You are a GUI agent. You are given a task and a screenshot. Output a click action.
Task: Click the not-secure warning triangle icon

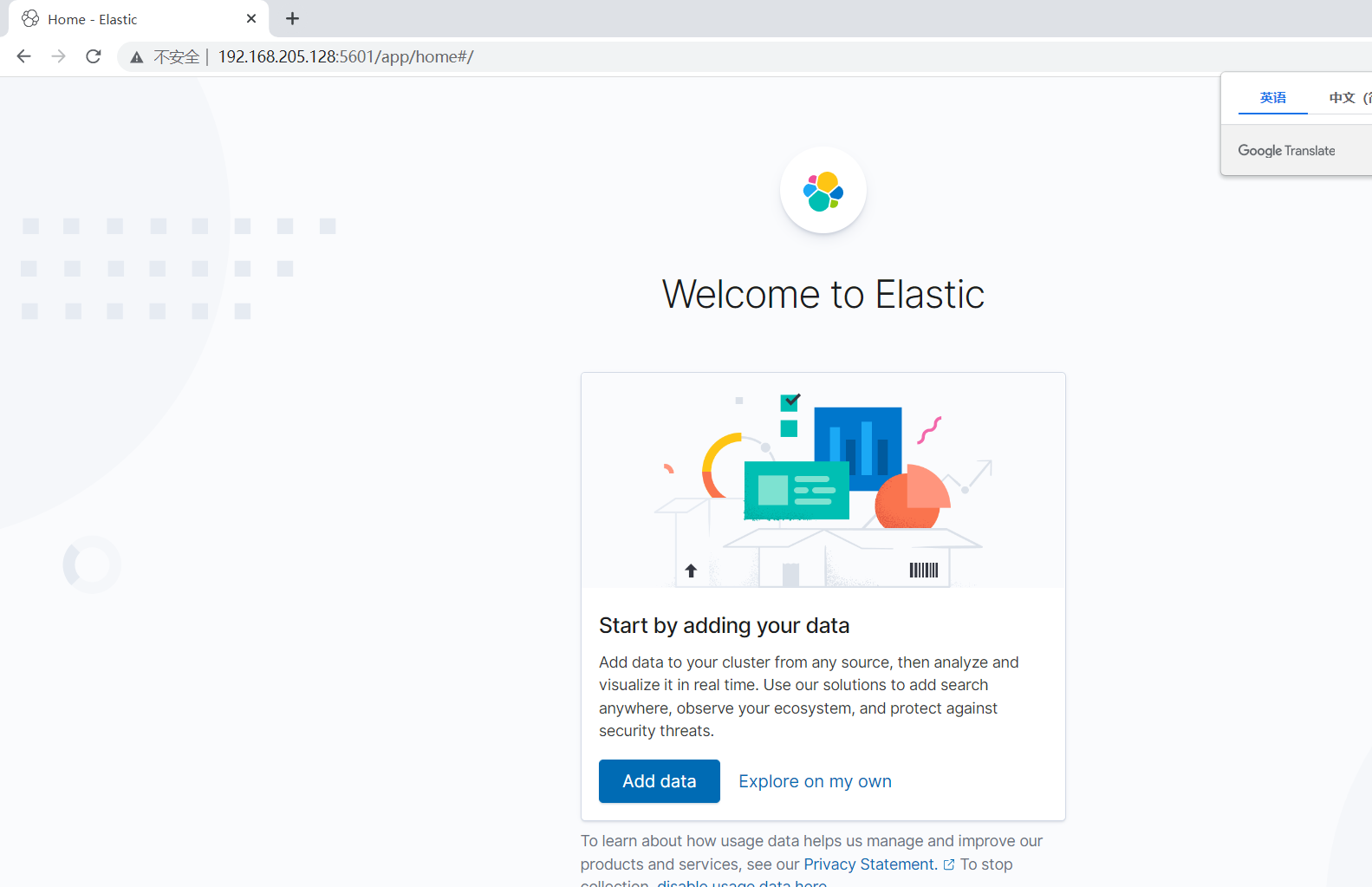click(x=136, y=57)
